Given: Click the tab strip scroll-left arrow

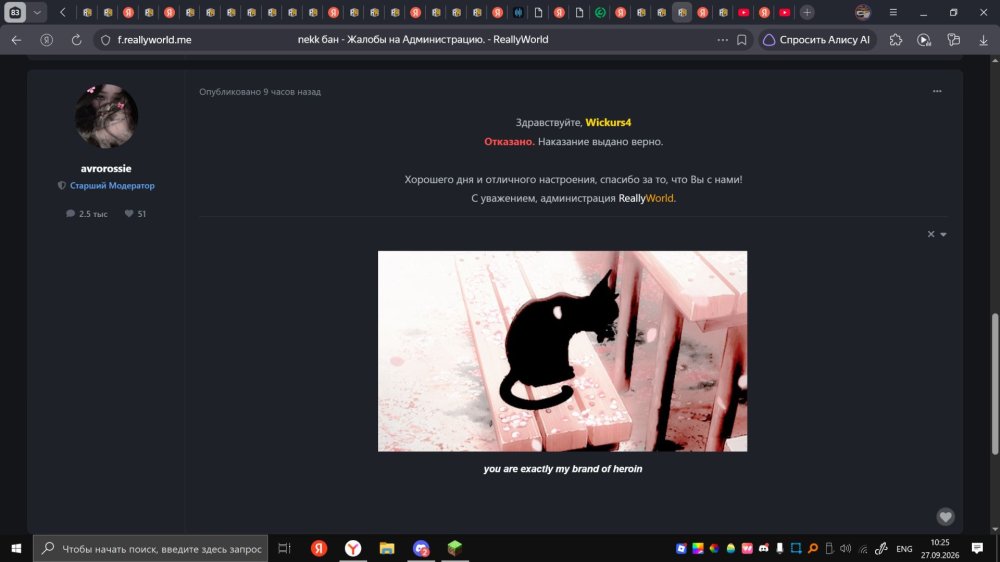Looking at the screenshot, I should tap(62, 12).
